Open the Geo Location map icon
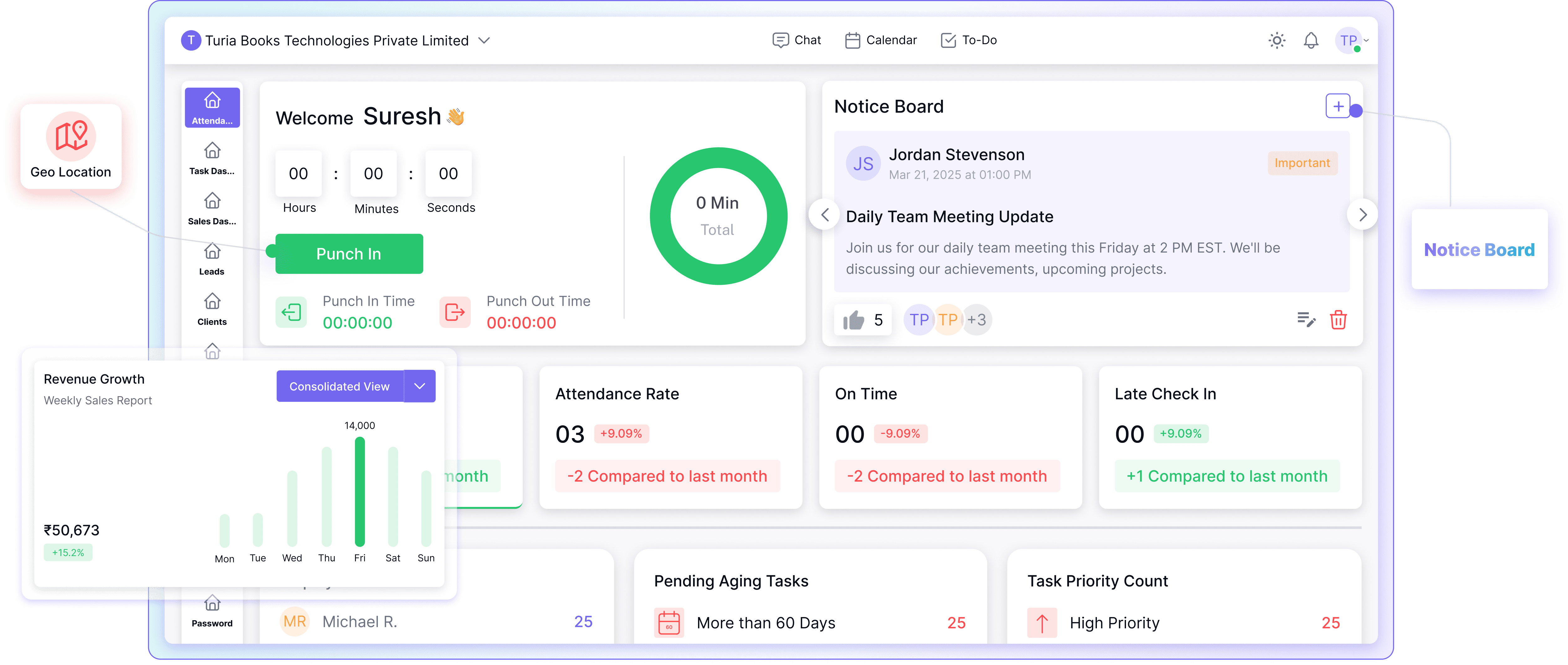Viewport: 1568px width, 665px height. pyautogui.click(x=71, y=136)
